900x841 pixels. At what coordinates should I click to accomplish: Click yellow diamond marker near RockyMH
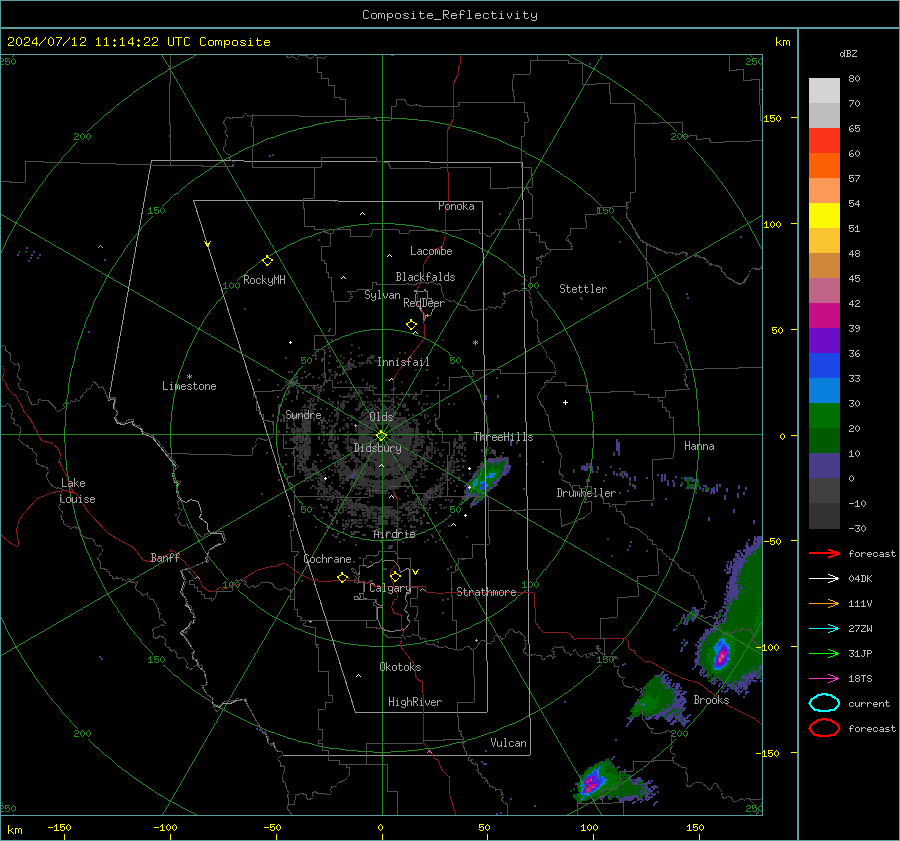pyautogui.click(x=267, y=261)
